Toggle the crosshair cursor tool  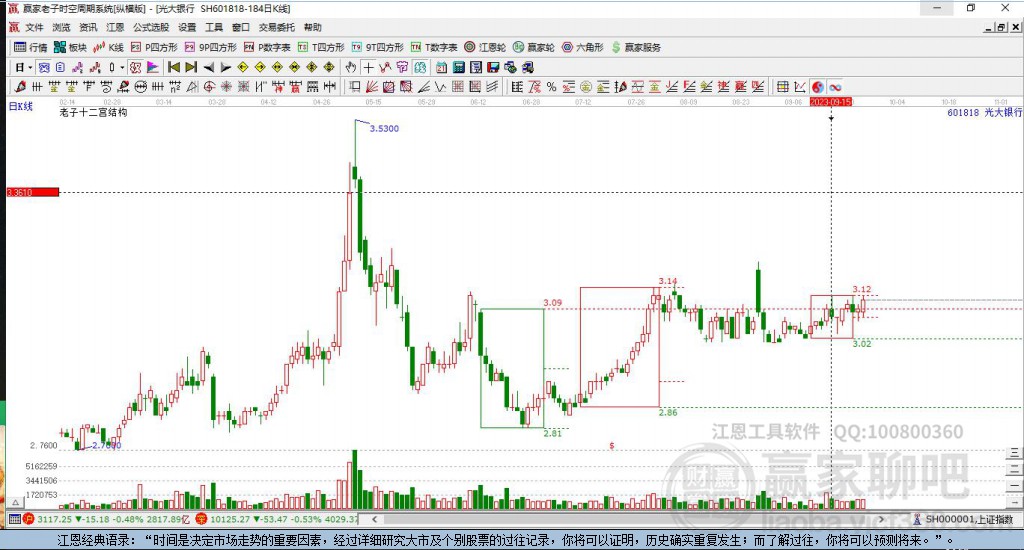[368, 67]
